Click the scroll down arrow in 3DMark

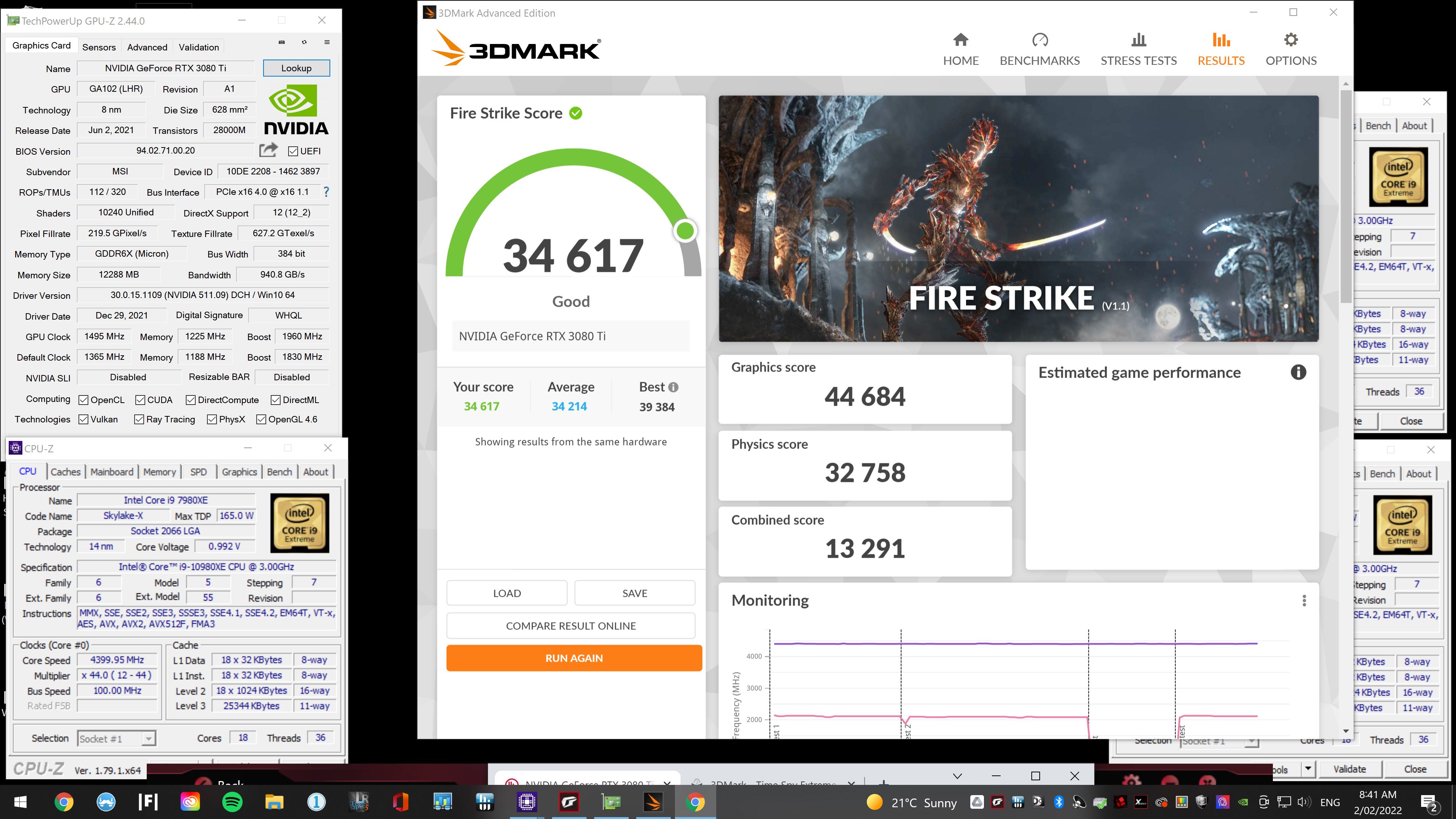[x=1346, y=731]
